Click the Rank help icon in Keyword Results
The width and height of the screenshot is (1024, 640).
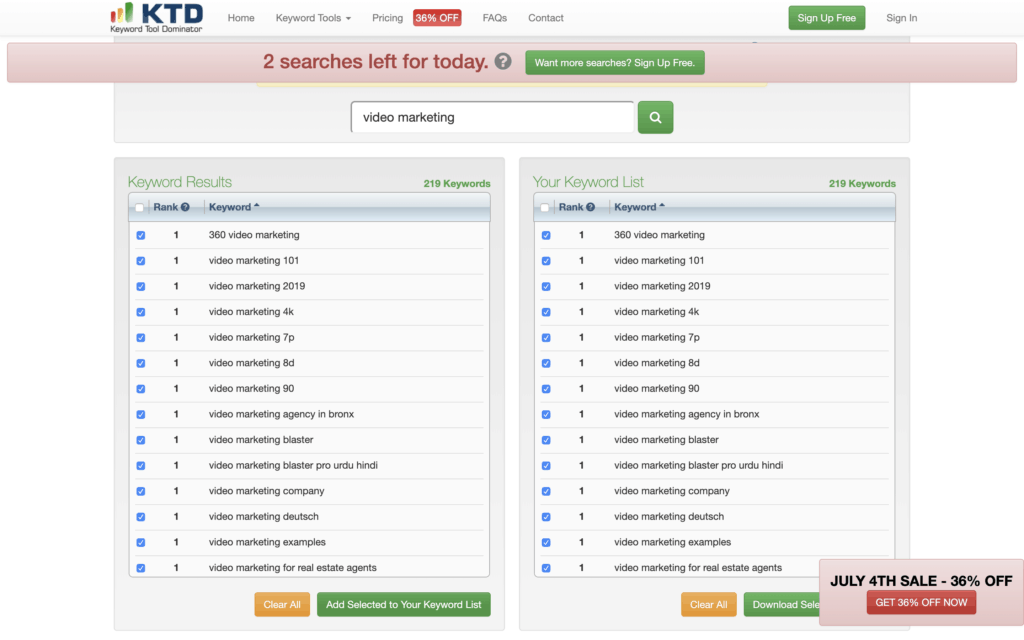(x=185, y=207)
